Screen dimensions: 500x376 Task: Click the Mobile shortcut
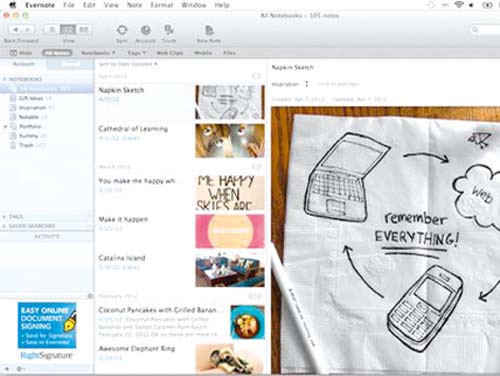click(203, 53)
